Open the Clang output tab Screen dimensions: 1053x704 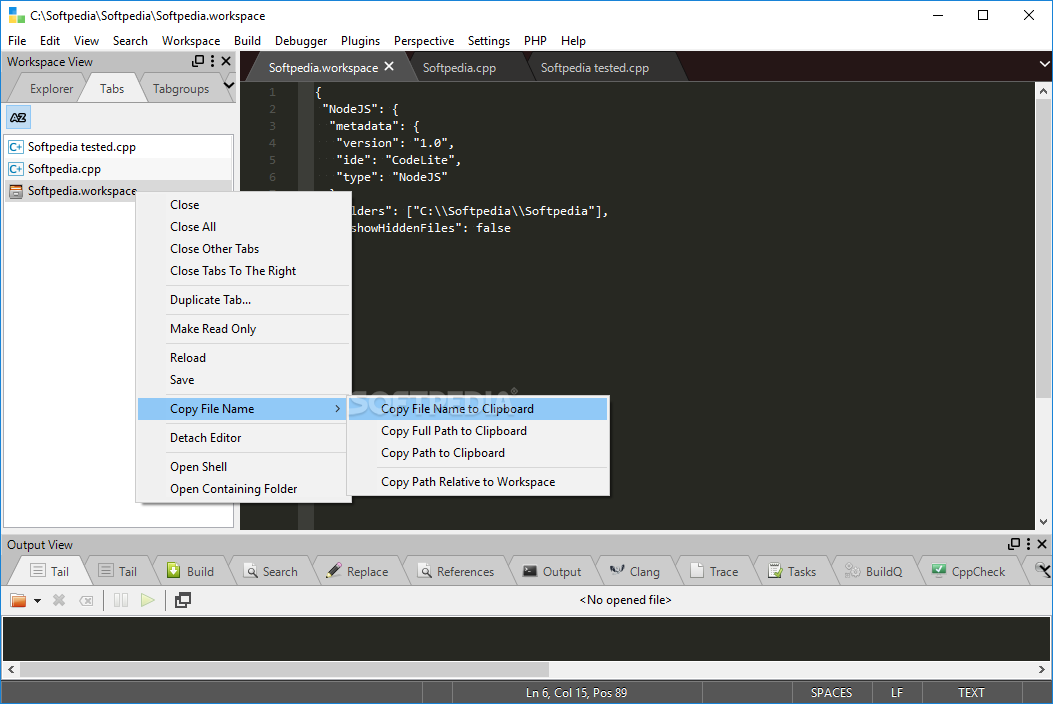(635, 572)
